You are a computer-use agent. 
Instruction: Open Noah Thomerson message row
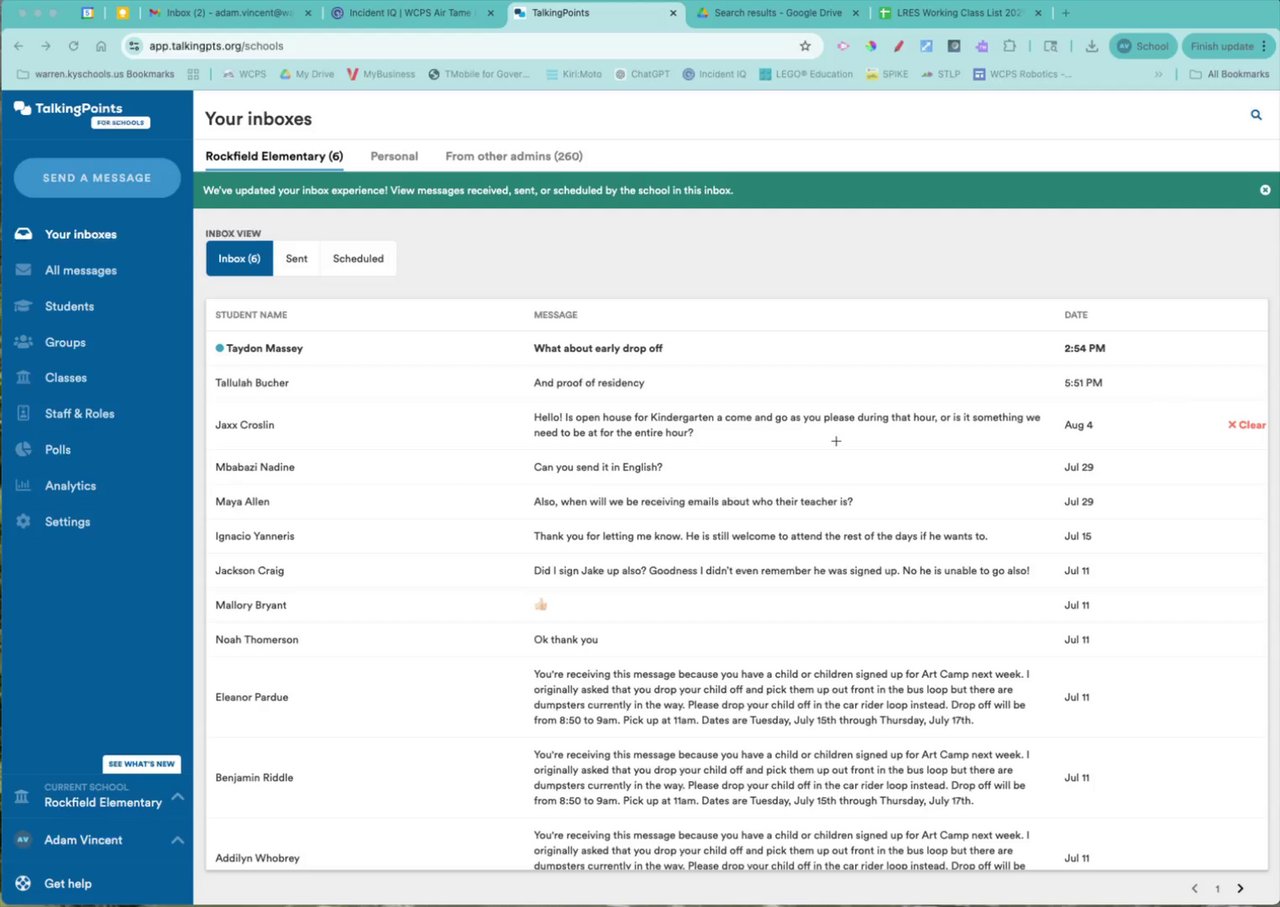[736, 640]
